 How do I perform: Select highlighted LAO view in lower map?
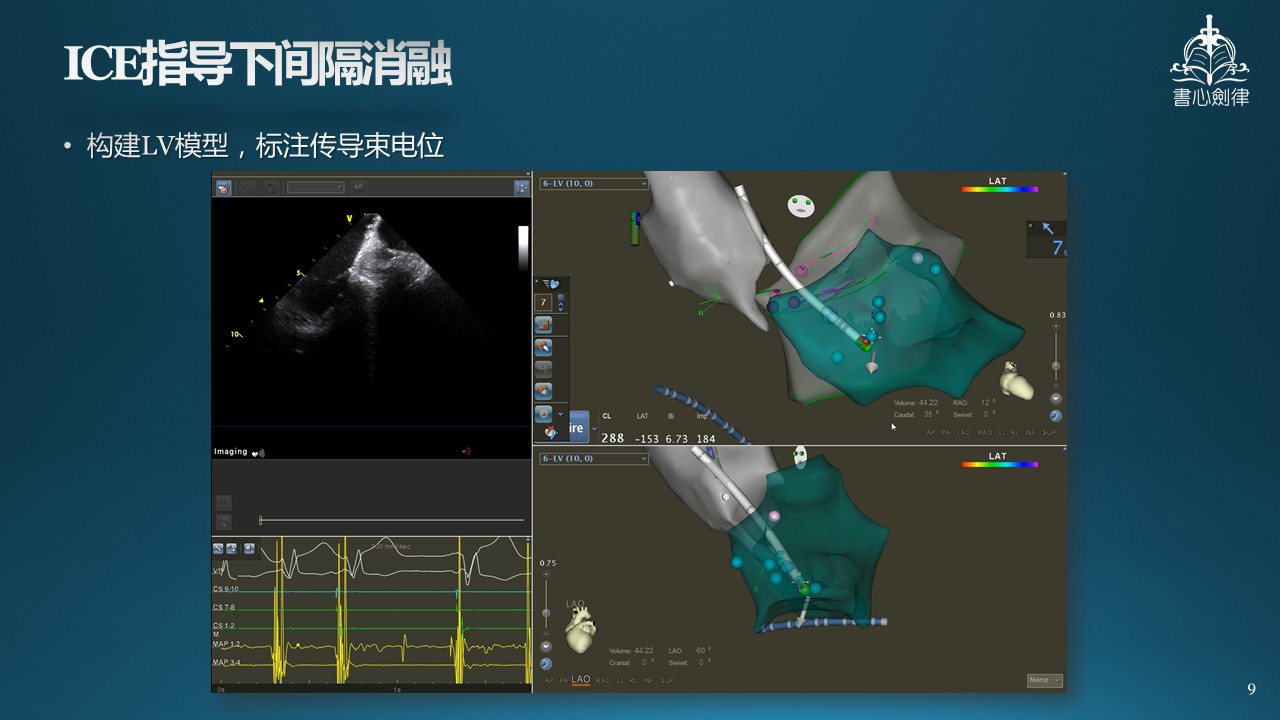click(581, 680)
